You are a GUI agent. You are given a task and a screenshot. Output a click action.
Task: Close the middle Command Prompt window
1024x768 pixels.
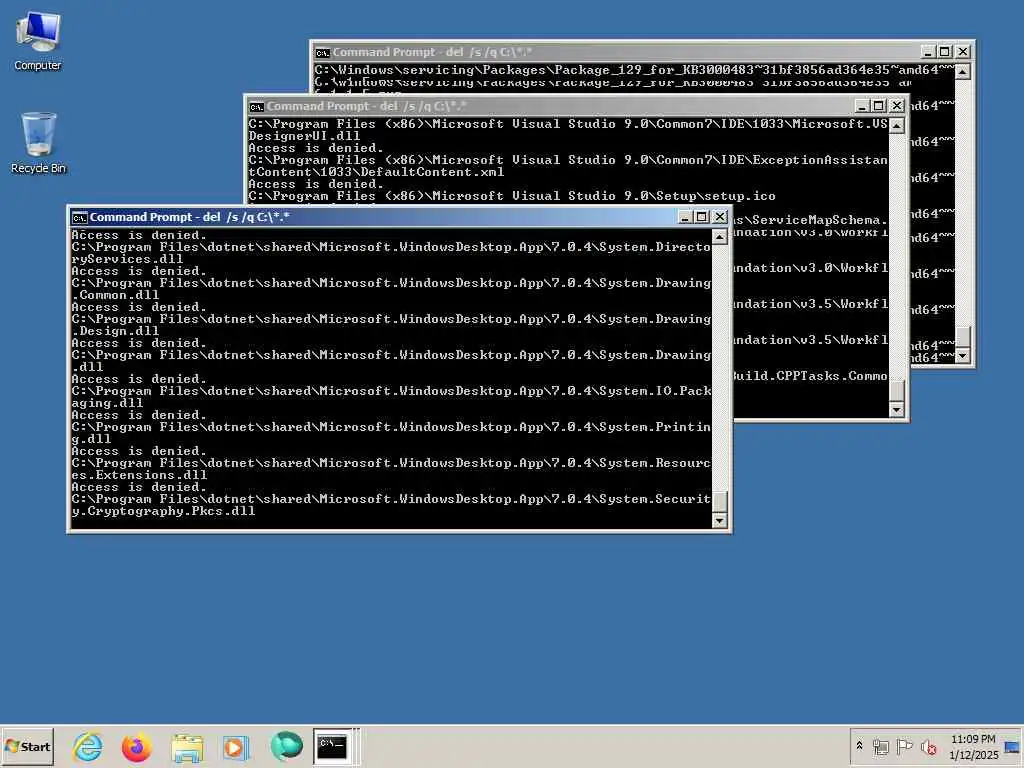[897, 106]
